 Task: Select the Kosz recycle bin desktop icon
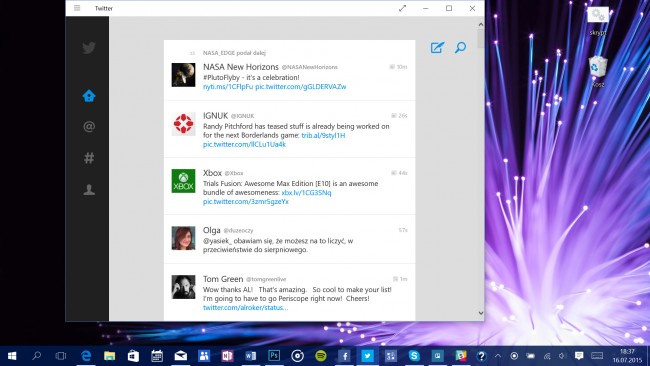click(597, 71)
